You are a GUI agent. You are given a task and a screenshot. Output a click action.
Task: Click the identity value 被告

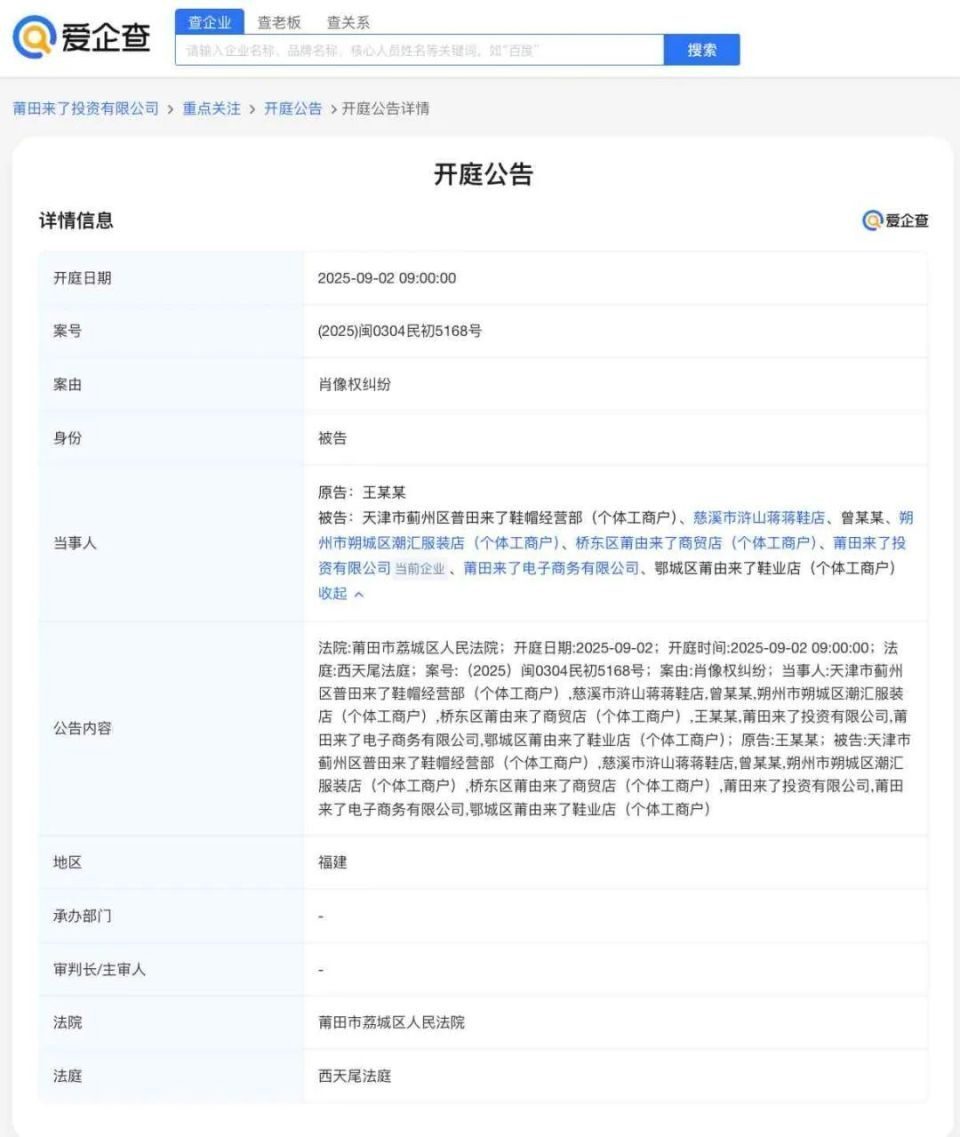[332, 438]
